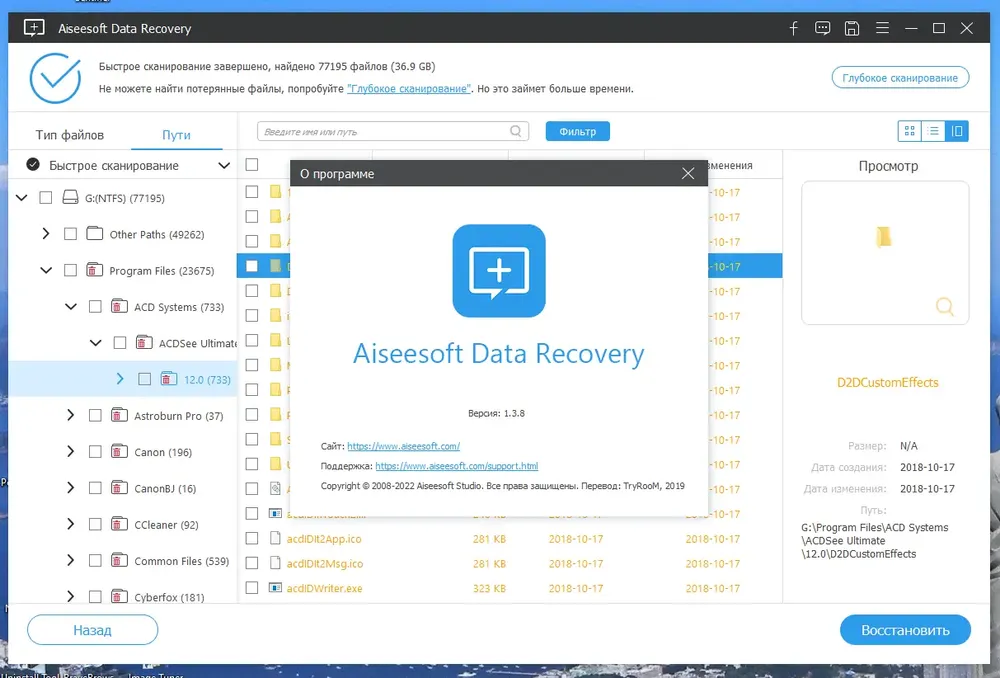Click the Восстановить button
Image resolution: width=1000 pixels, height=678 pixels.
(905, 630)
